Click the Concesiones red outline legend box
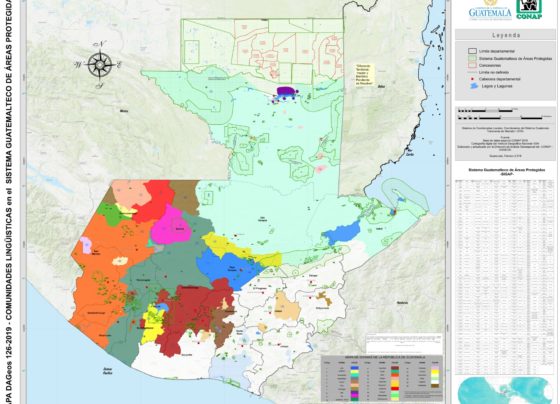This screenshot has height=404, width=560. click(472, 65)
